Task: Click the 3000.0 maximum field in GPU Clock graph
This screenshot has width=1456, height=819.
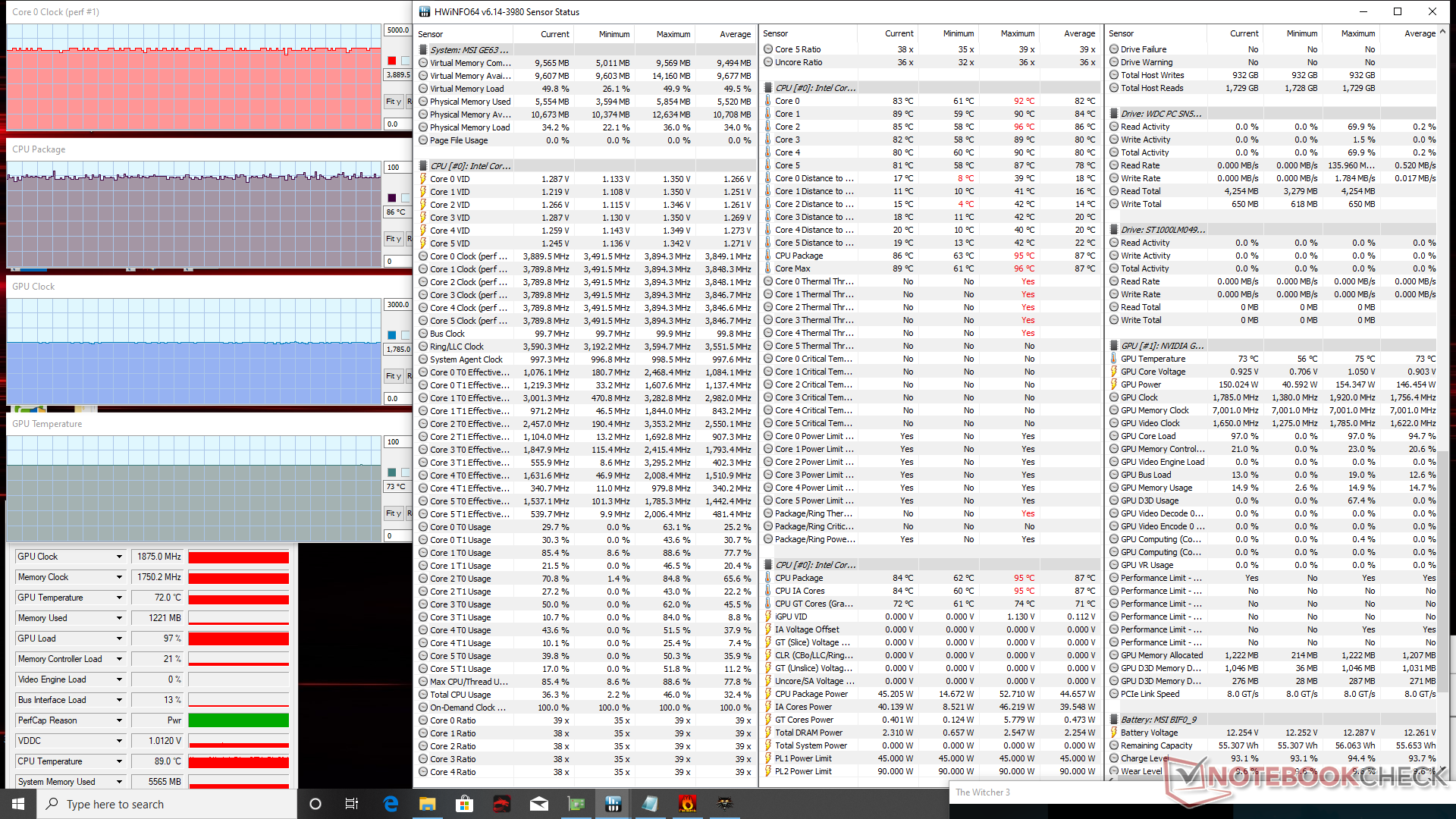Action: point(398,305)
